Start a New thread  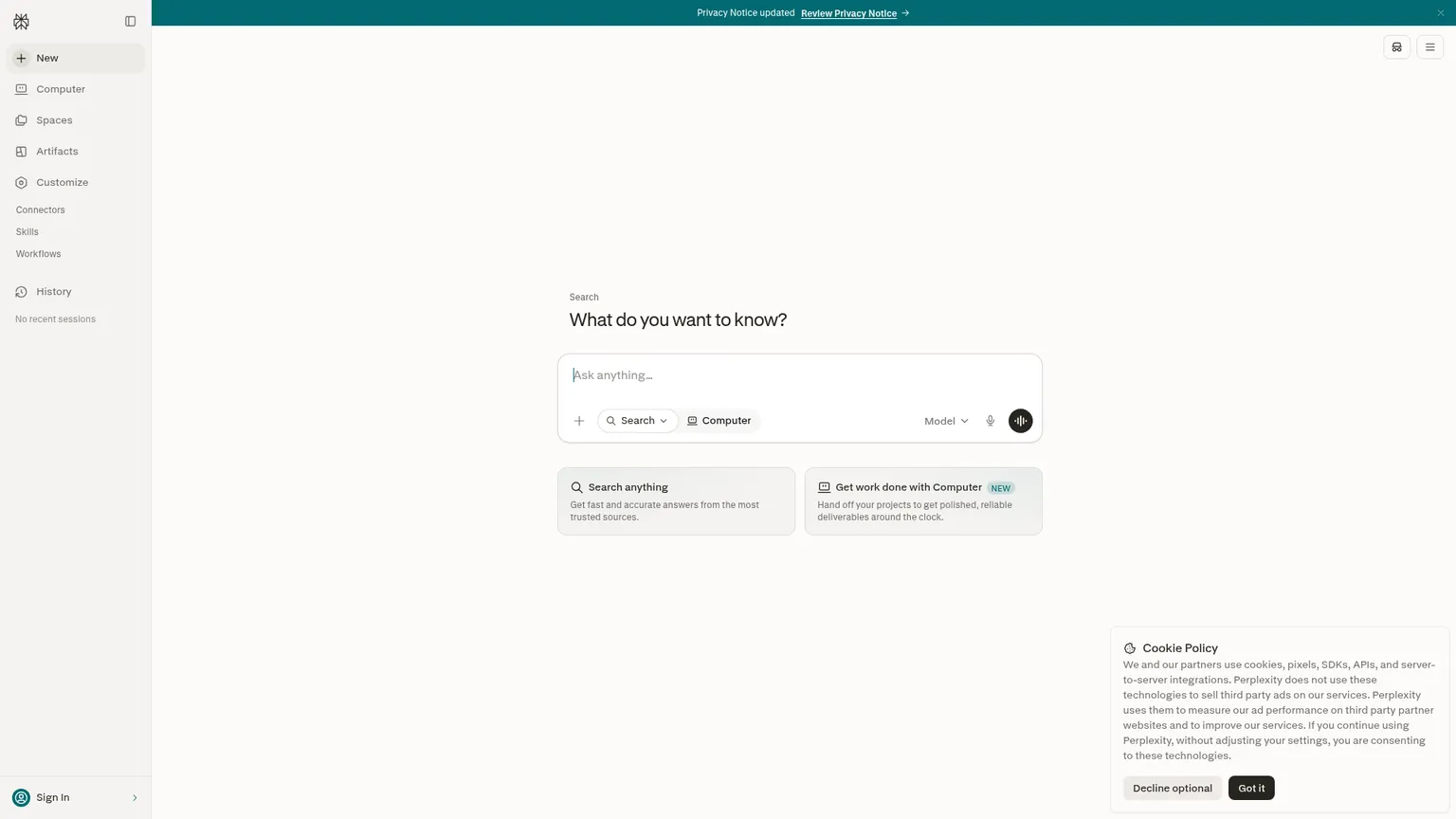pos(76,58)
